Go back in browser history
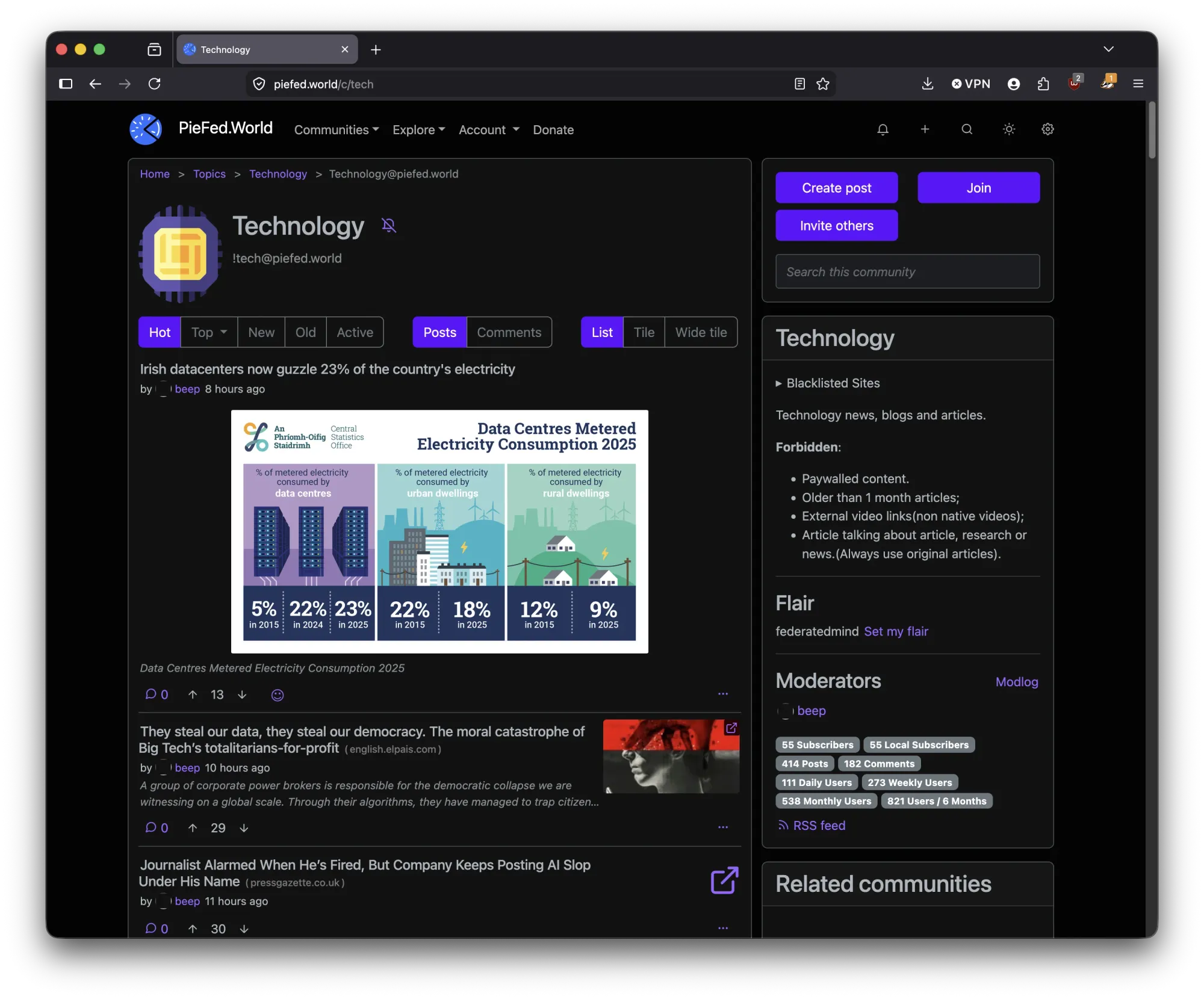 click(95, 84)
